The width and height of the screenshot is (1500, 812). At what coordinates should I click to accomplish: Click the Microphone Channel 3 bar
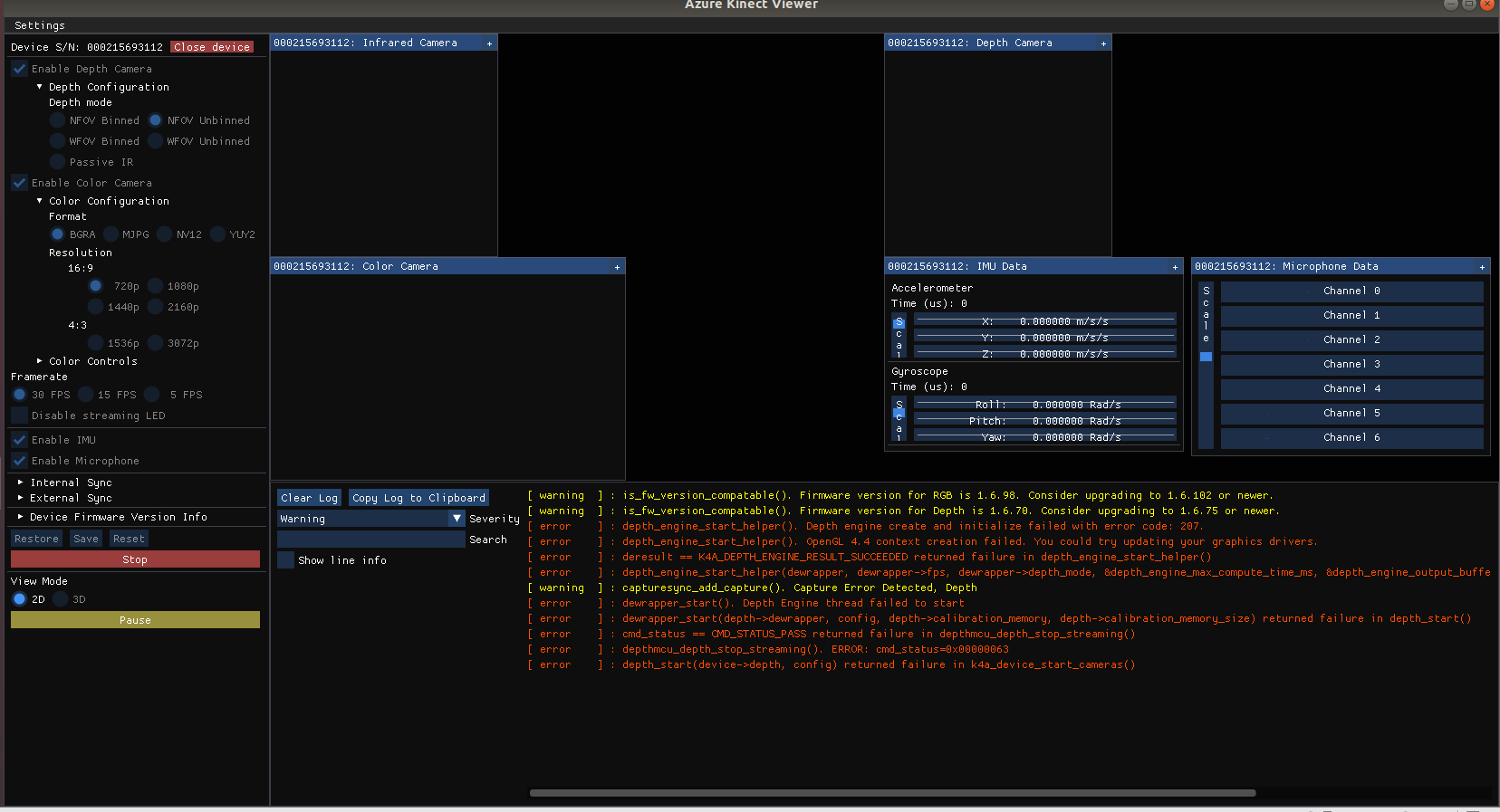click(x=1351, y=365)
